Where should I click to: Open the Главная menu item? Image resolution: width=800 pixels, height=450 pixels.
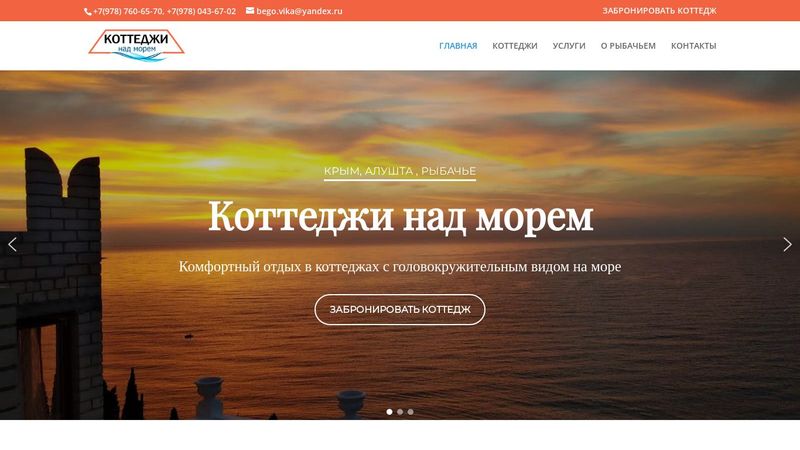458,45
